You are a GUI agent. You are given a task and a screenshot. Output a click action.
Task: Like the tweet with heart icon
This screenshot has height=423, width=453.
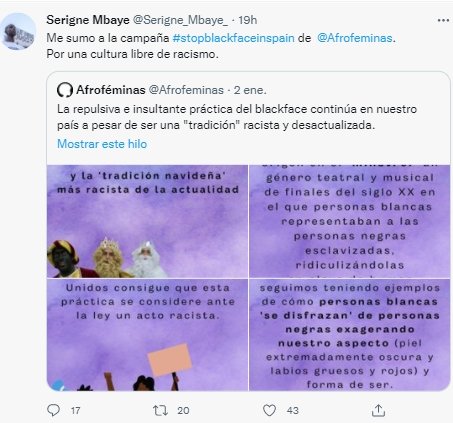269,410
